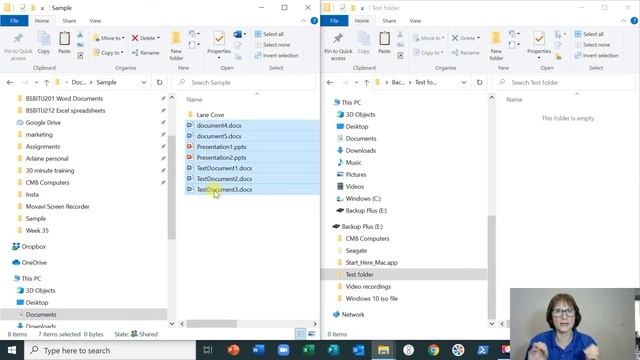Click vertical scrollbar in Sample navigation pane
This screenshot has height=360, width=640.
pyautogui.click(x=172, y=188)
